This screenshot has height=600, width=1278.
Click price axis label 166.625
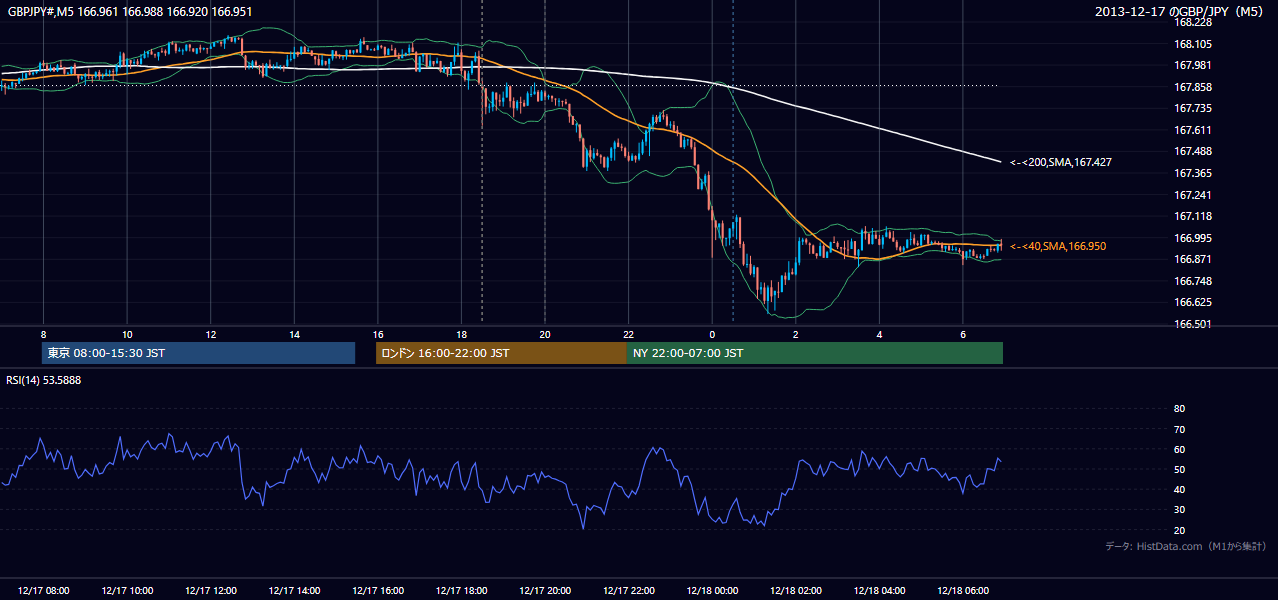point(1193,302)
